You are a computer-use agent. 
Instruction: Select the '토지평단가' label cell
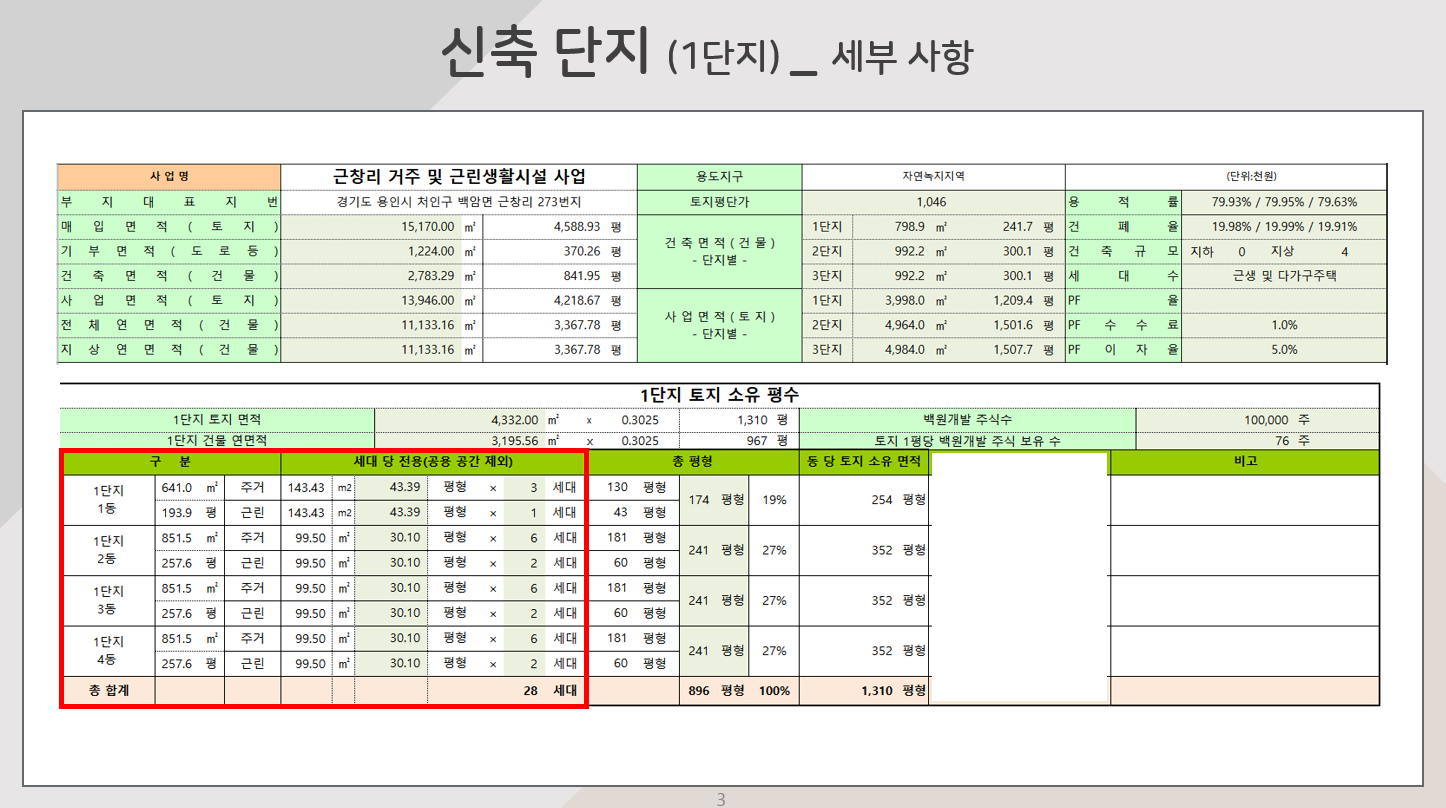720,201
